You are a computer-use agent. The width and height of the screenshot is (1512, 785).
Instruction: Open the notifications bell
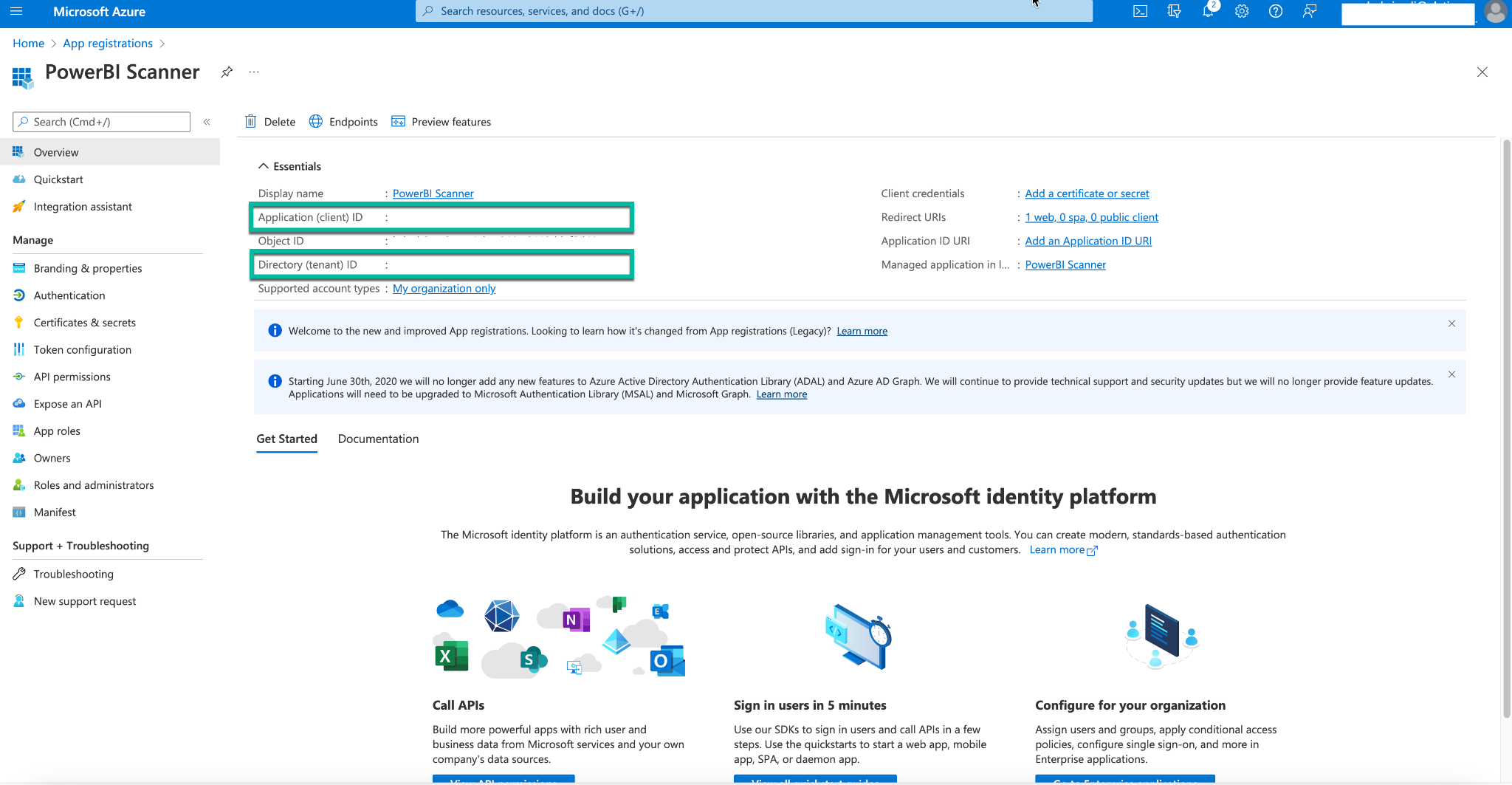click(1208, 11)
